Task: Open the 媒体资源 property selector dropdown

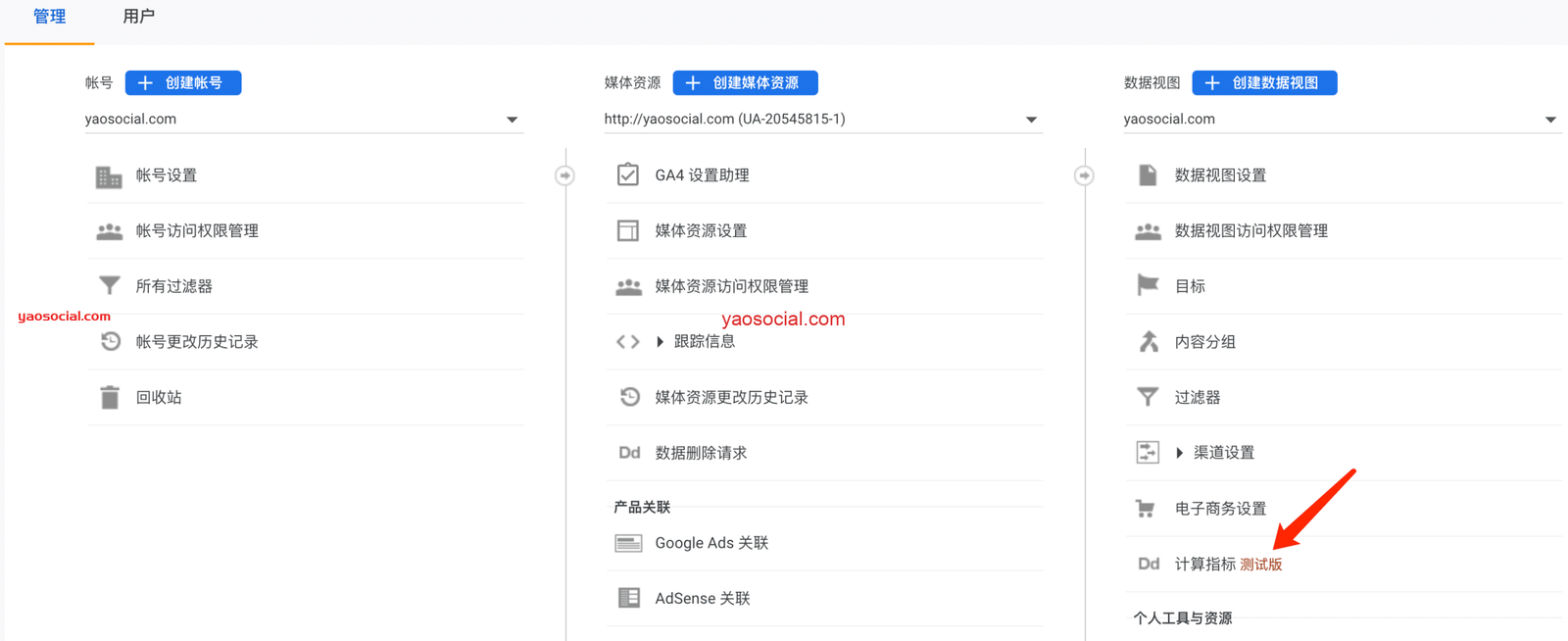Action: [1031, 120]
